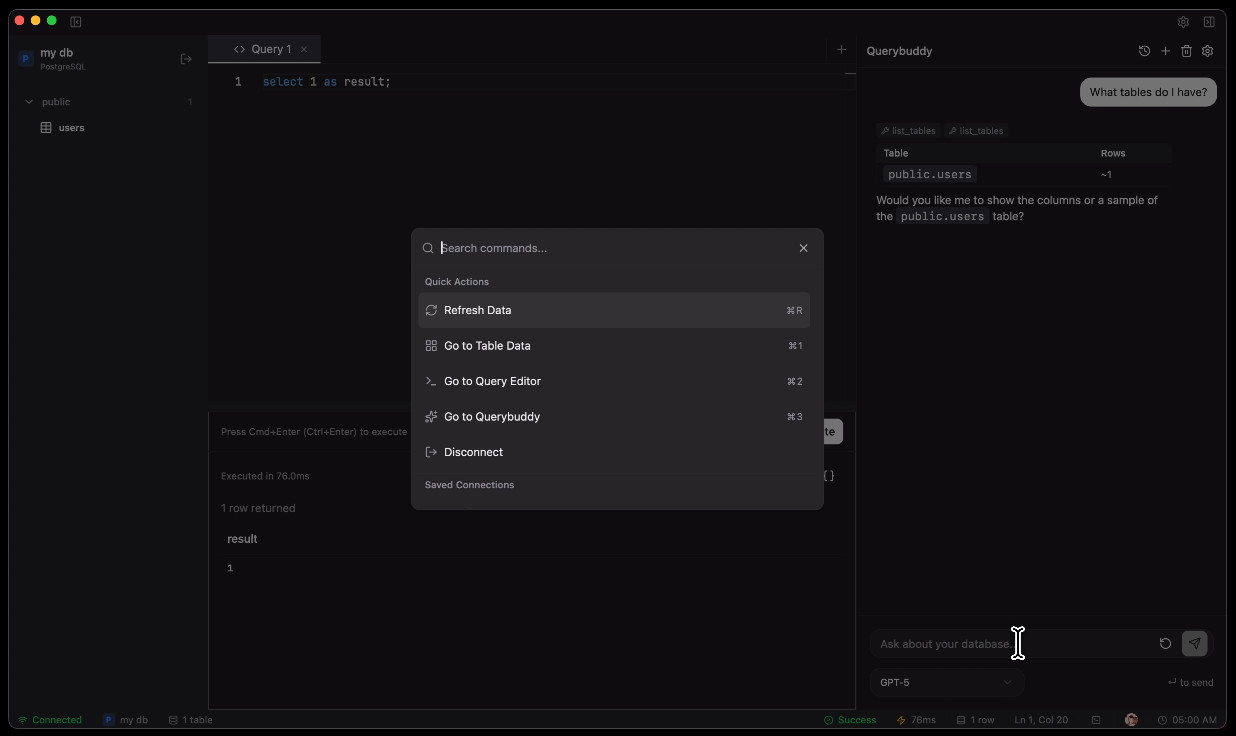Choose Go to Querybuddy command
This screenshot has height=736, width=1236.
pos(614,417)
